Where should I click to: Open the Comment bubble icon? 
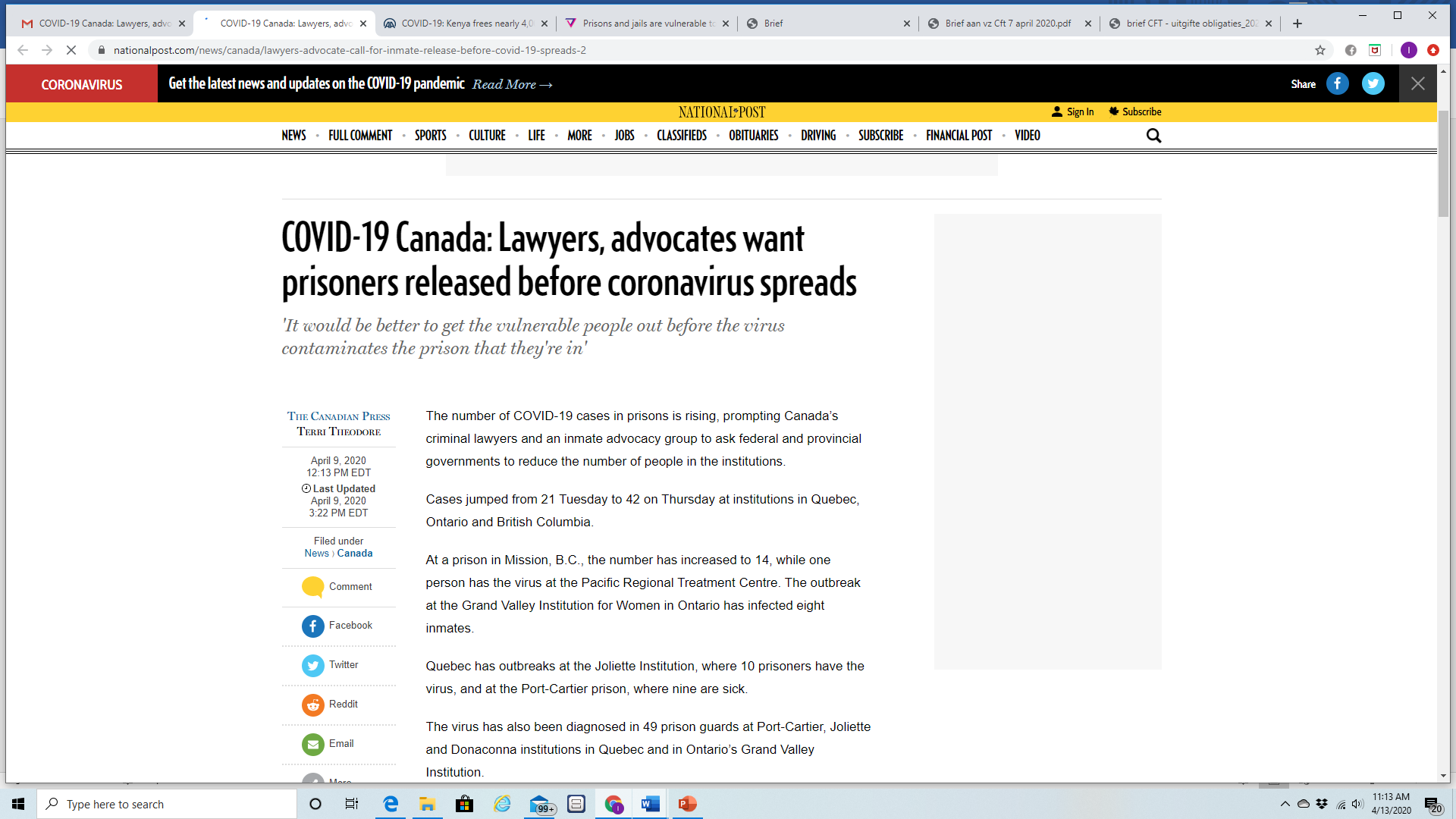(x=312, y=587)
